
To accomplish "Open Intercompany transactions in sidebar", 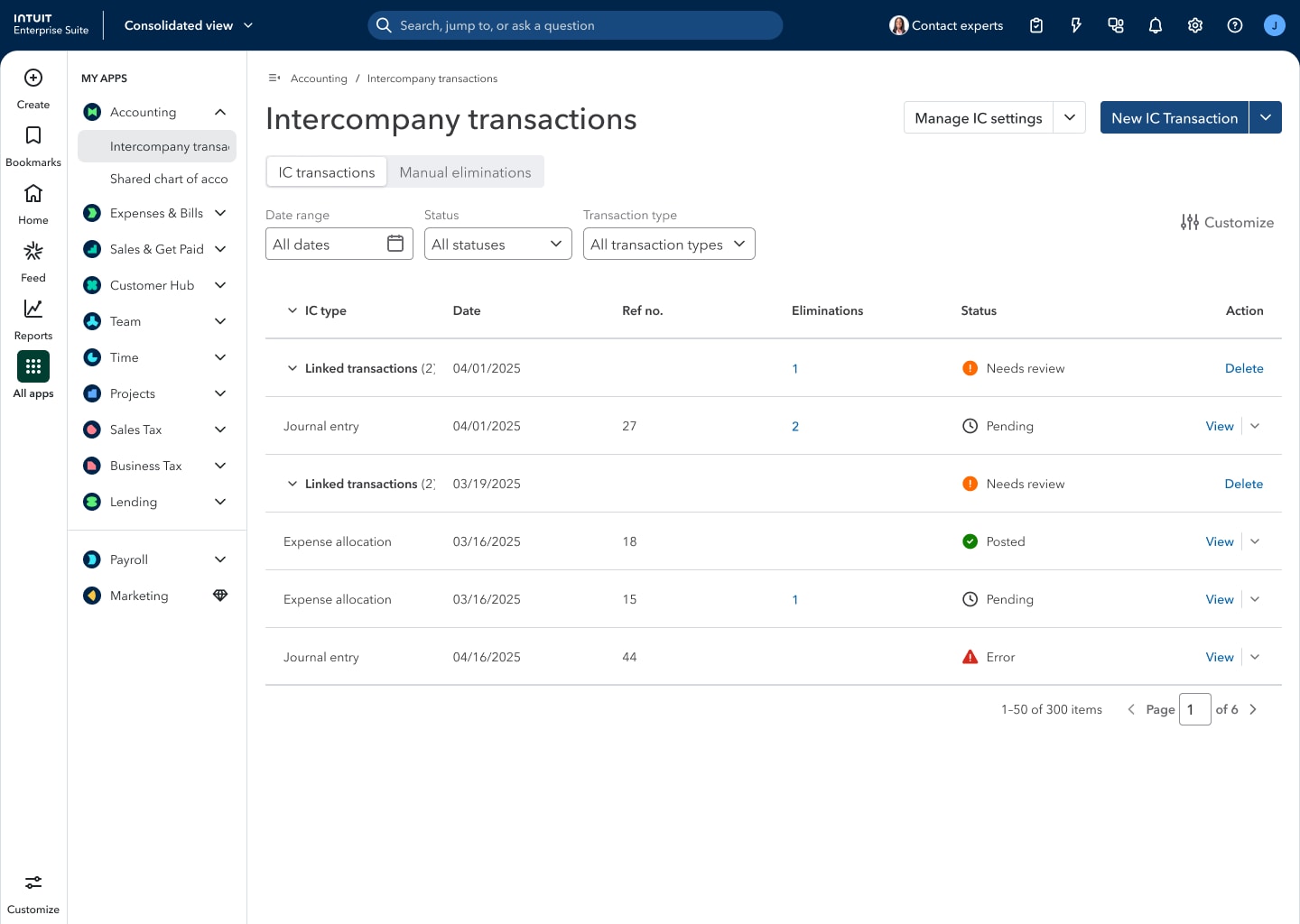I will click(157, 146).
